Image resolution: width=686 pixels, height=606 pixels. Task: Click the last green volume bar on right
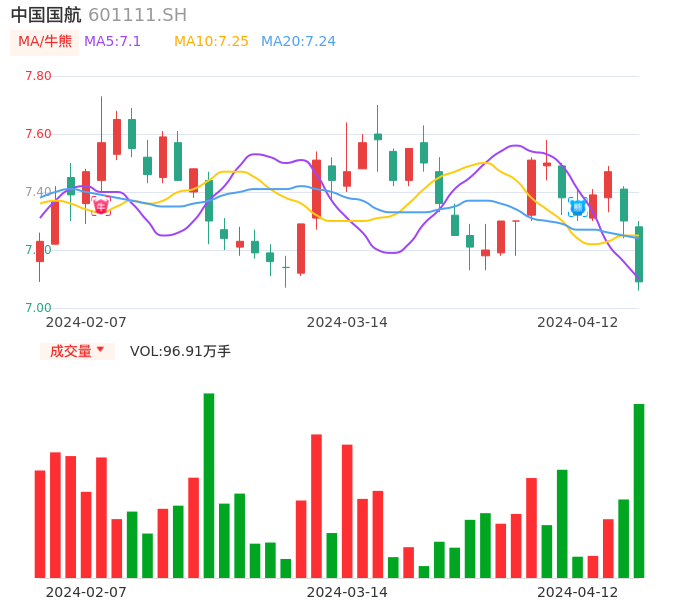pyautogui.click(x=639, y=490)
